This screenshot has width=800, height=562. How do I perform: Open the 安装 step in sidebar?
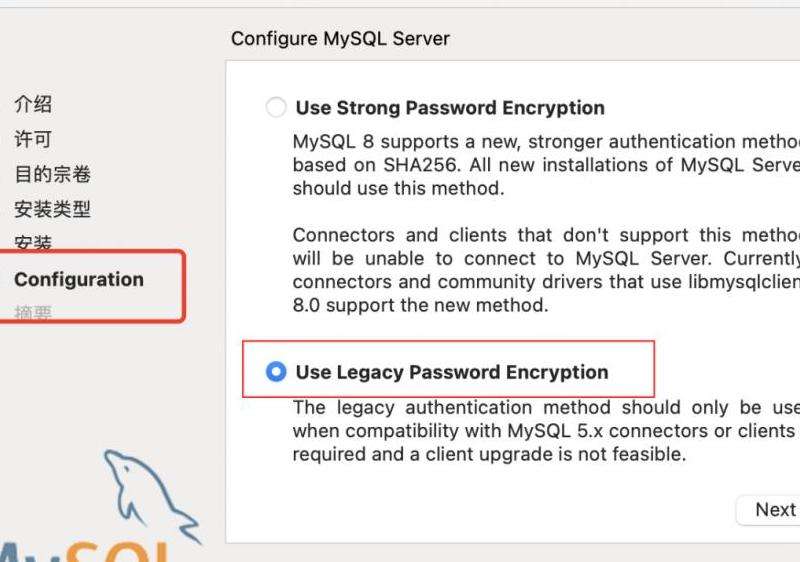tap(33, 242)
